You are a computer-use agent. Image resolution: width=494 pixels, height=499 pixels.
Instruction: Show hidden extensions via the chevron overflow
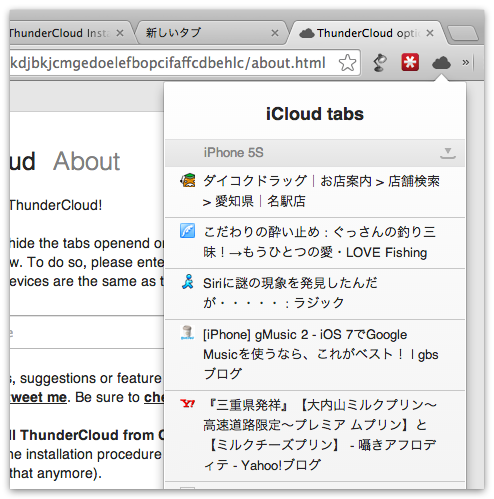[466, 62]
